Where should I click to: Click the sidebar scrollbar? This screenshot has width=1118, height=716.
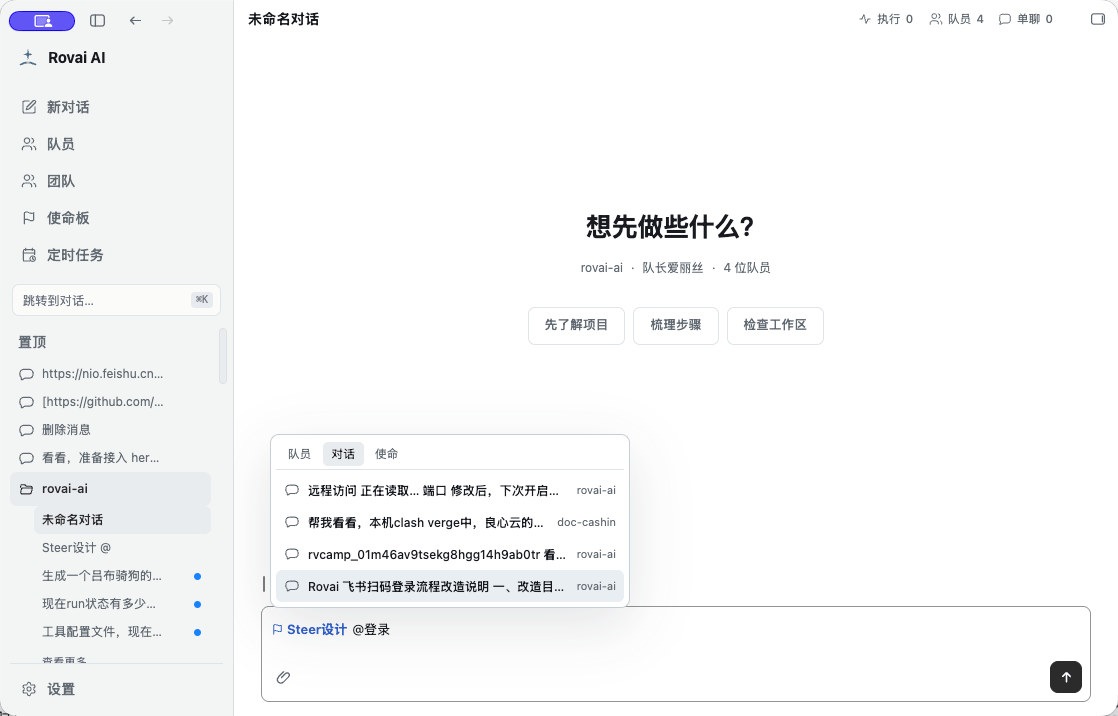[222, 356]
